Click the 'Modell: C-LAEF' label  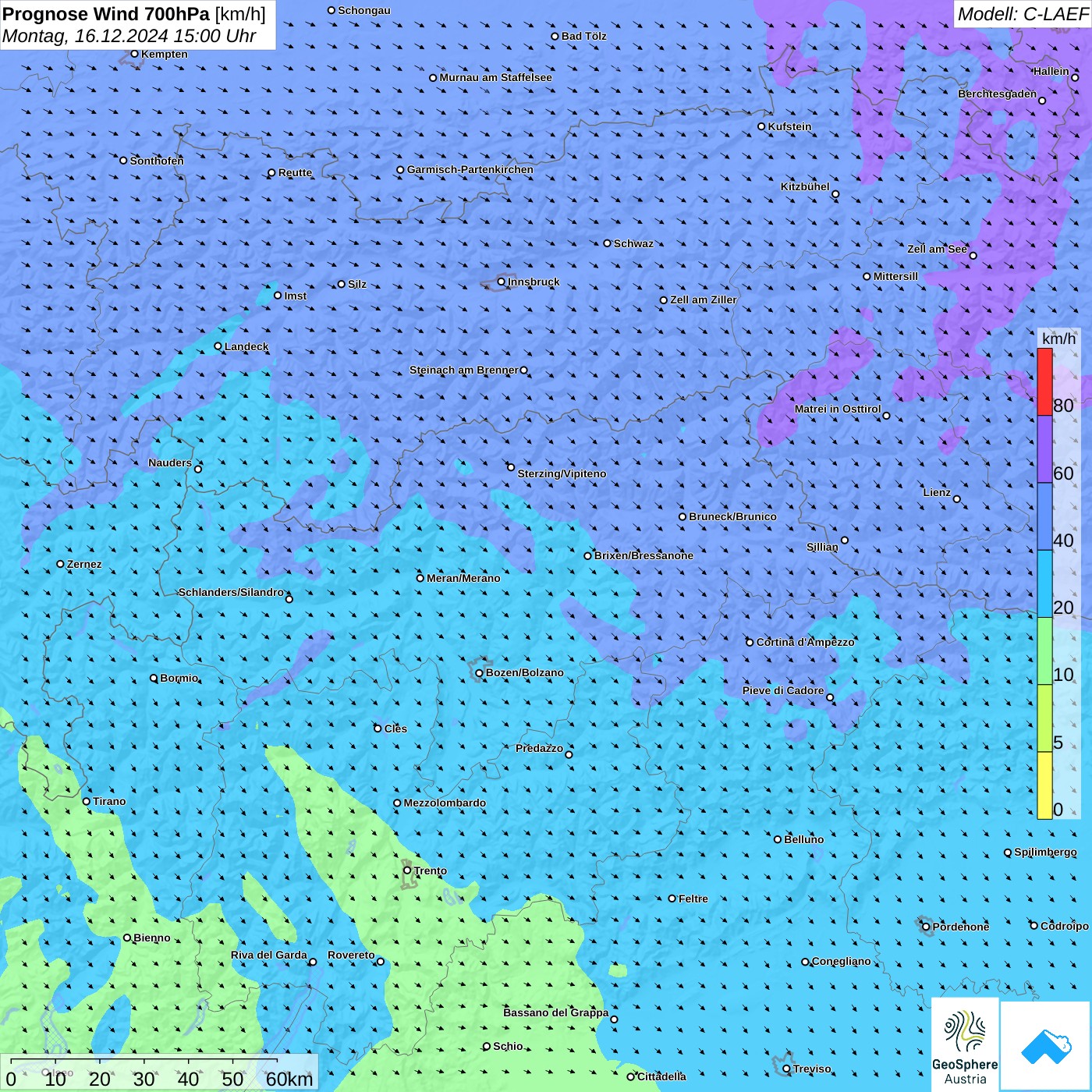[1023, 14]
